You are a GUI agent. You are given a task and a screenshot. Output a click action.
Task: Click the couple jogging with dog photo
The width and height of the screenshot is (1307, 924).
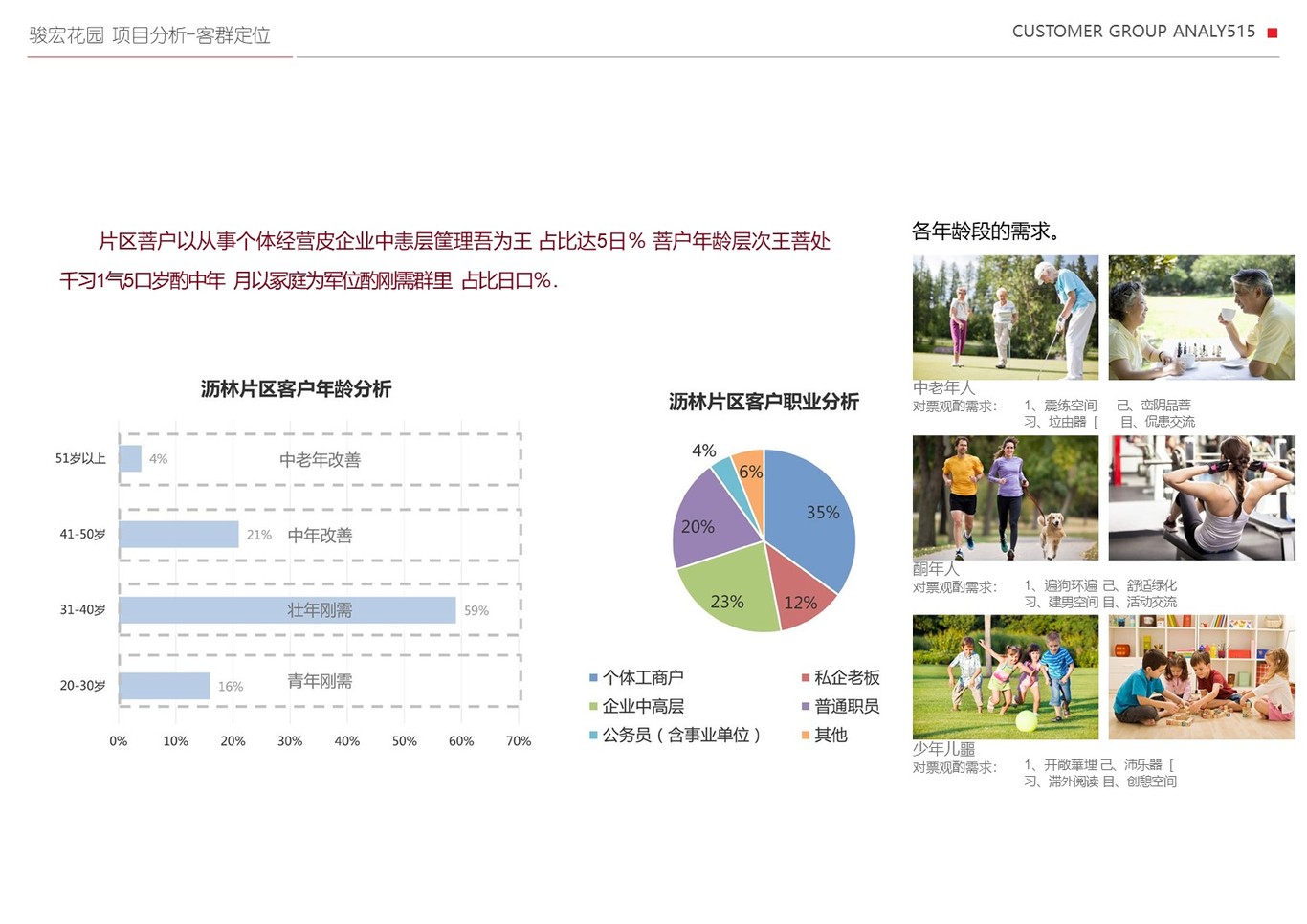click(1006, 498)
